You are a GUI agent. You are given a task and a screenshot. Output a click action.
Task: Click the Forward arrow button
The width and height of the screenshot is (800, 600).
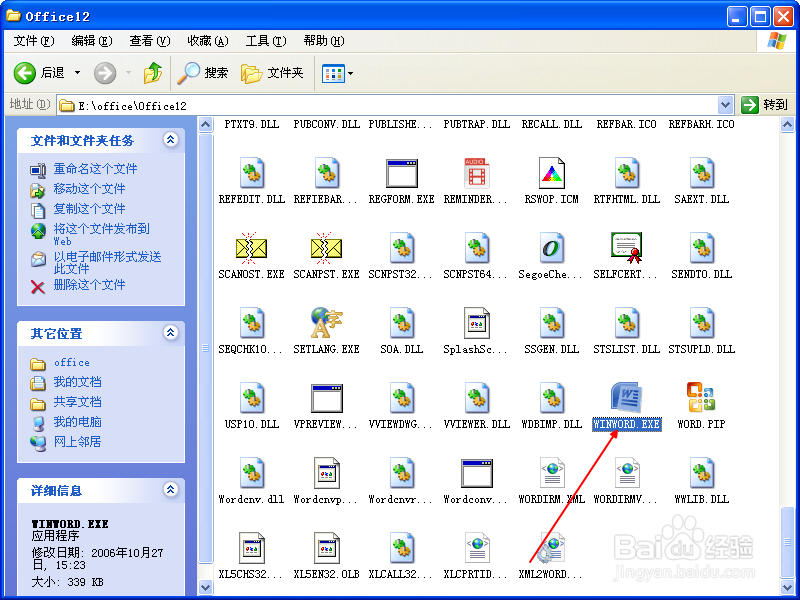point(105,73)
